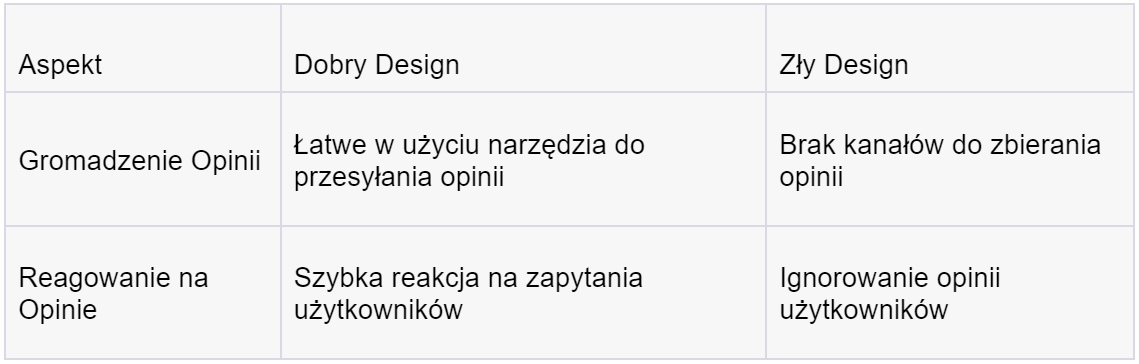Select the Gromadzenie Opinii row label

pos(143,159)
